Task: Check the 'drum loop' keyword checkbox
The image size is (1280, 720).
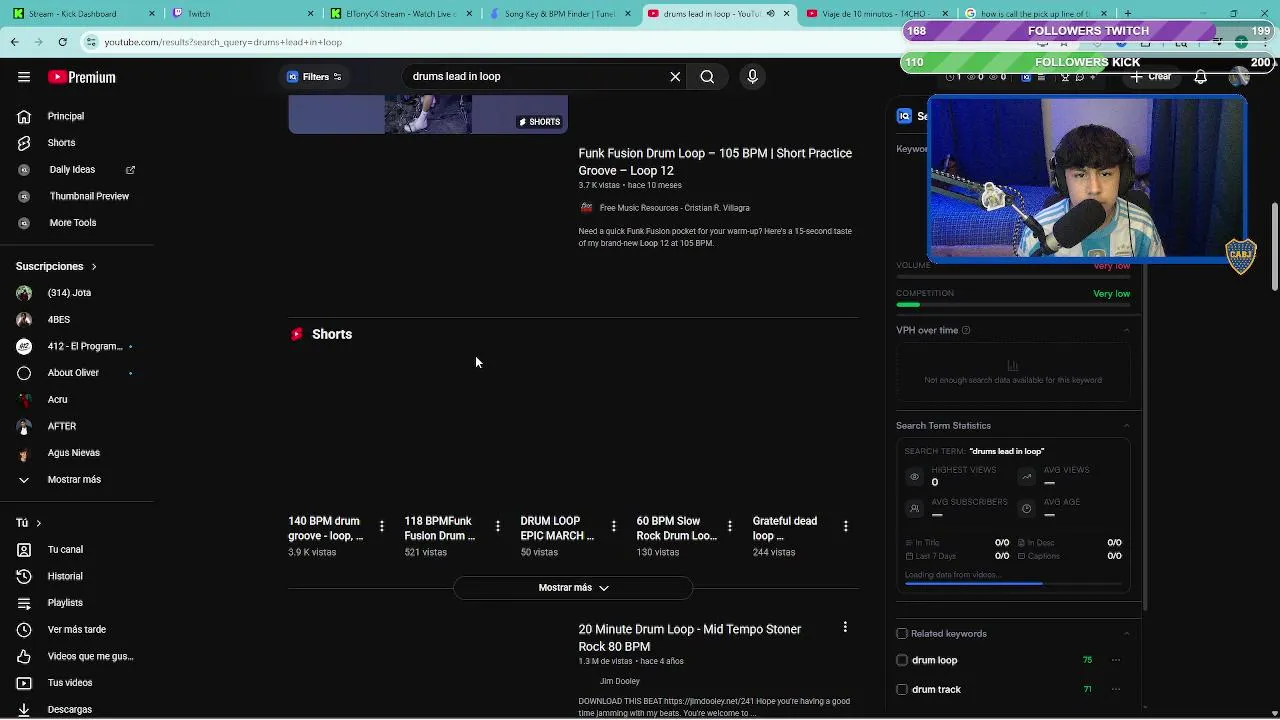Action: click(902, 660)
